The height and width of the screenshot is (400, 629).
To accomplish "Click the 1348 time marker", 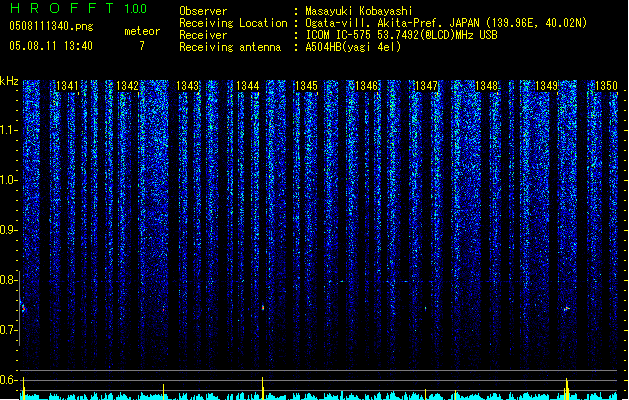I will click(486, 86).
